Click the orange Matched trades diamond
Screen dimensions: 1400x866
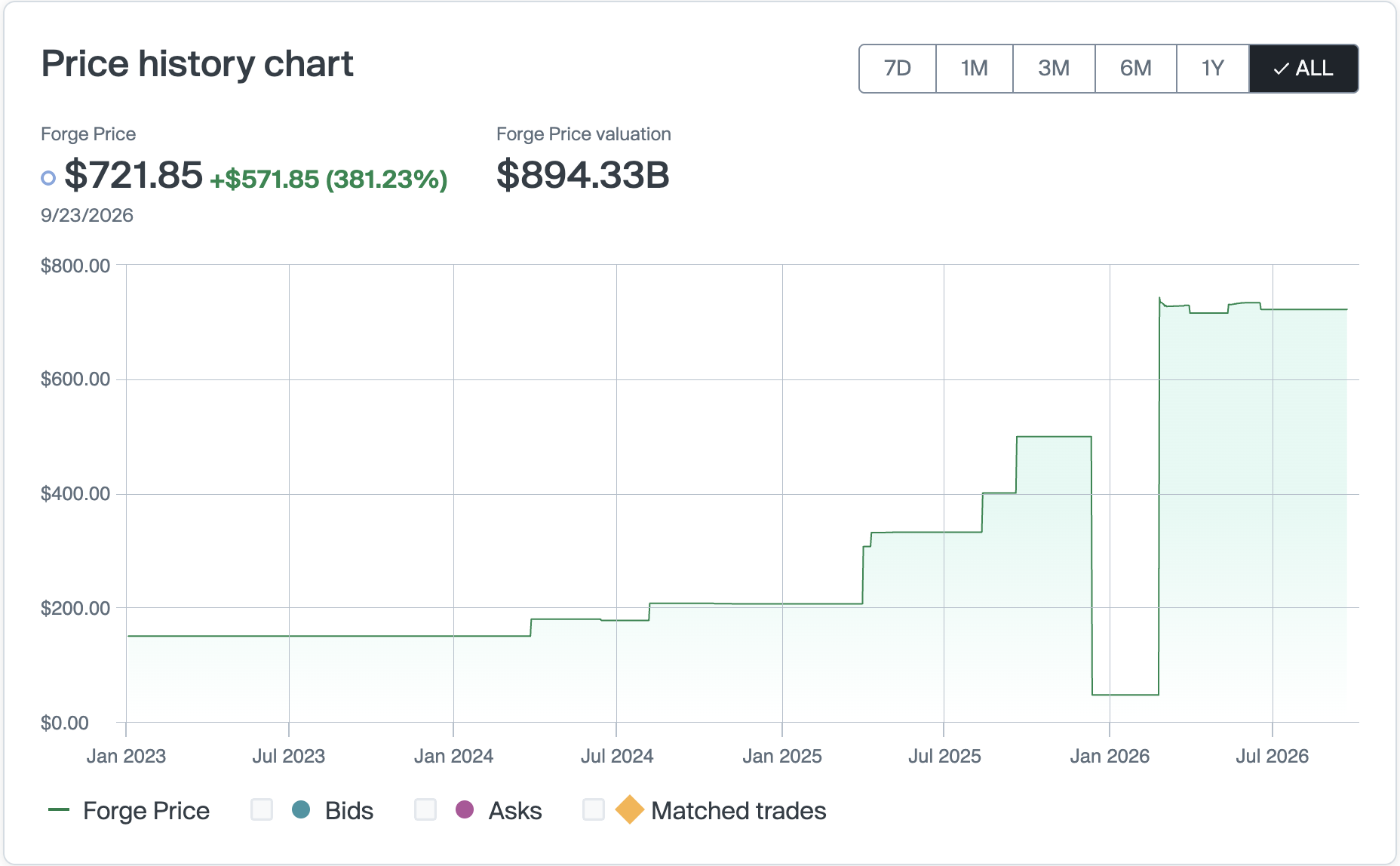click(629, 809)
